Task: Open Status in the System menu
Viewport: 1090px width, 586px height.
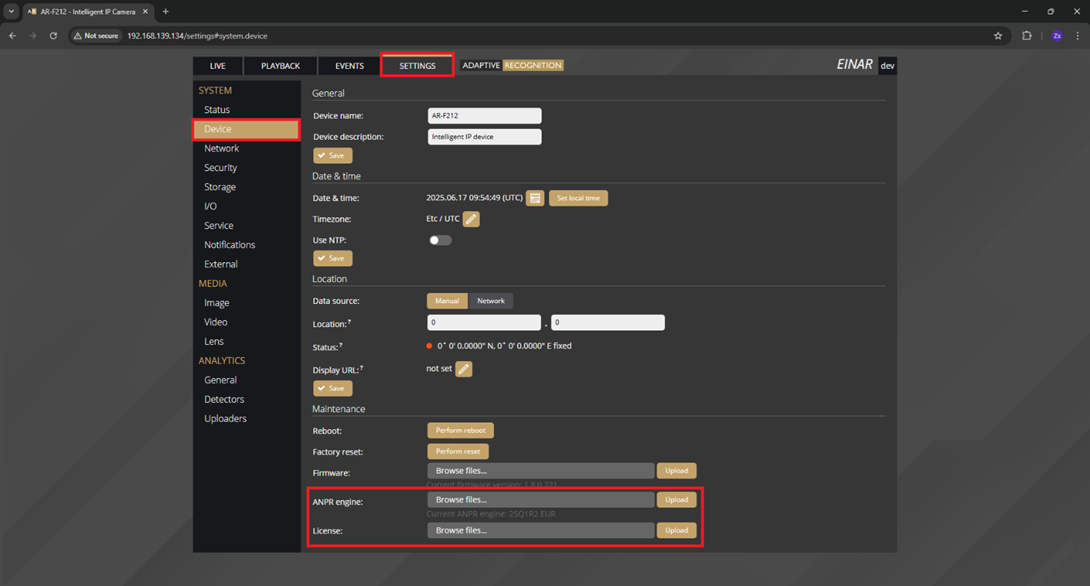Action: pos(217,110)
